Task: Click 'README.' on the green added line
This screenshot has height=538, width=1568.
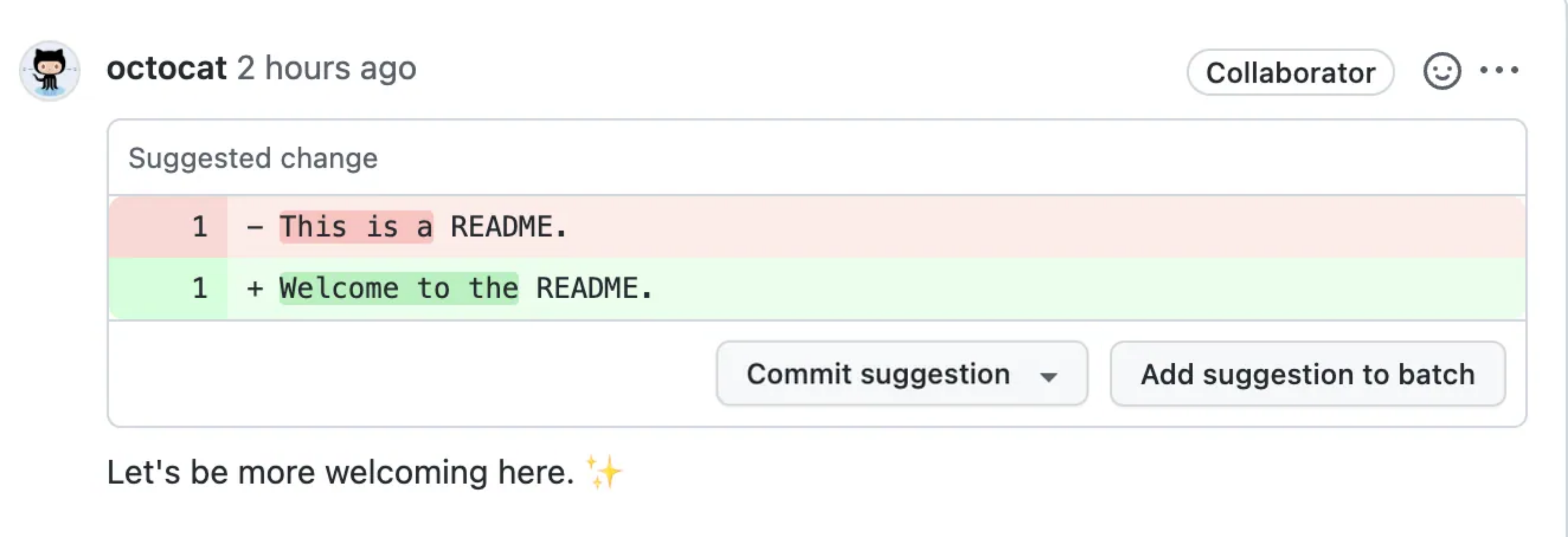Action: pos(594,288)
